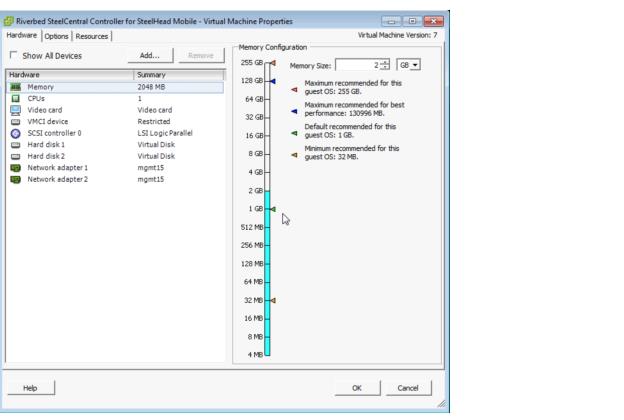Click the SCSI controller 0 icon

(x=16, y=133)
